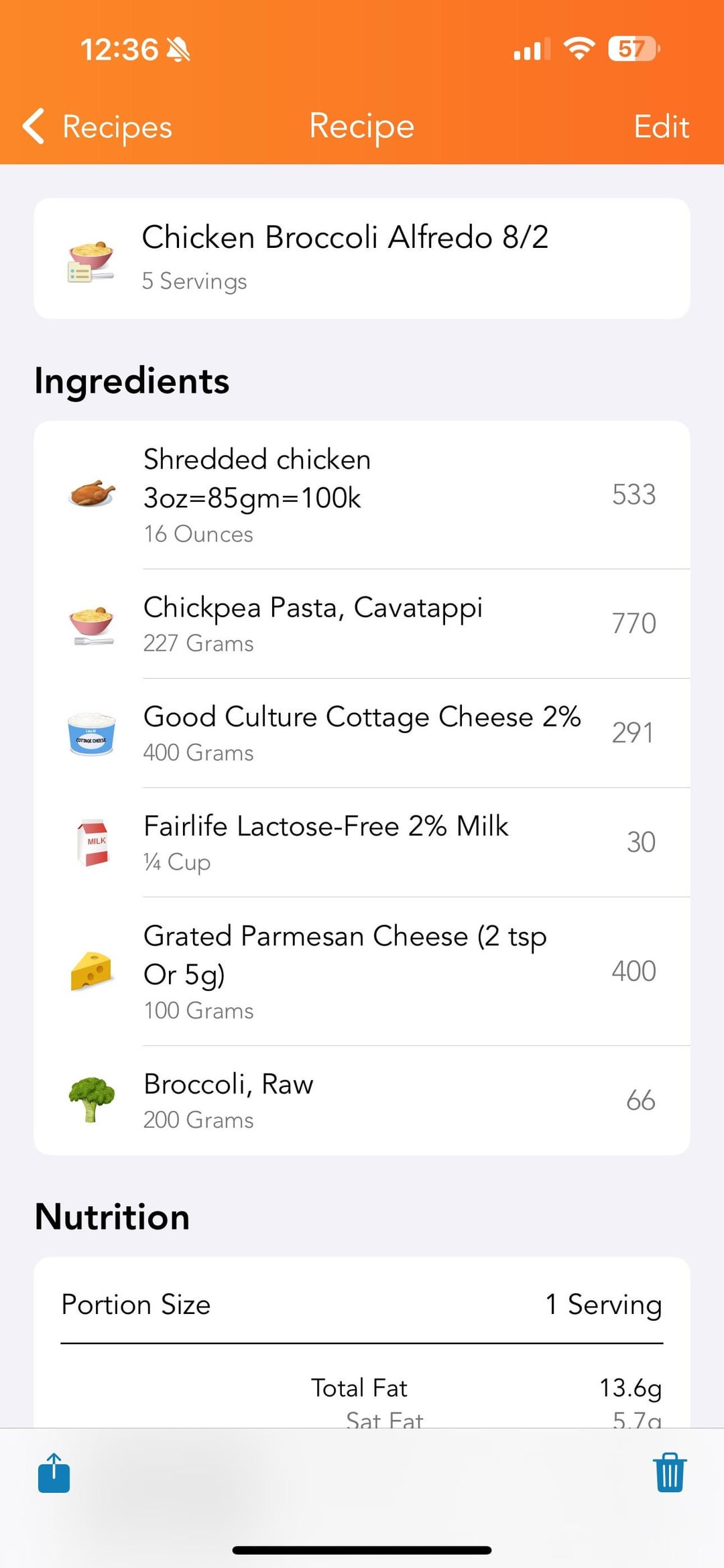Open the Shredded chicken ingredient row

click(x=362, y=495)
